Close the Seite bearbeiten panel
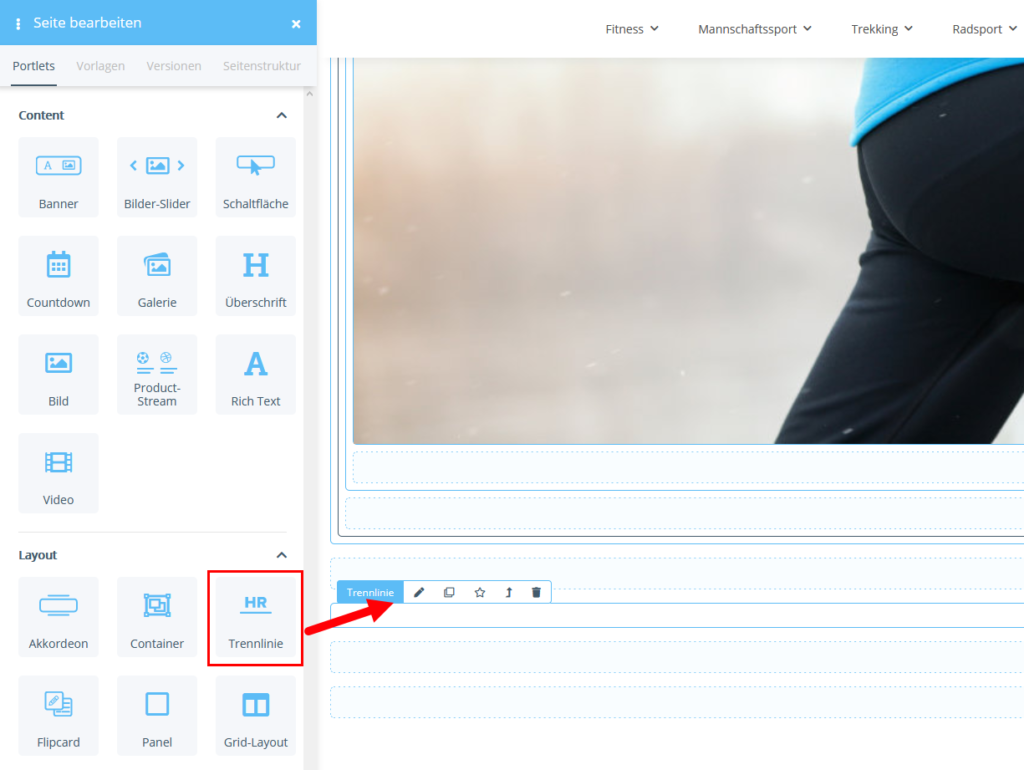Screen dimensions: 1024x770 (x=296, y=23)
